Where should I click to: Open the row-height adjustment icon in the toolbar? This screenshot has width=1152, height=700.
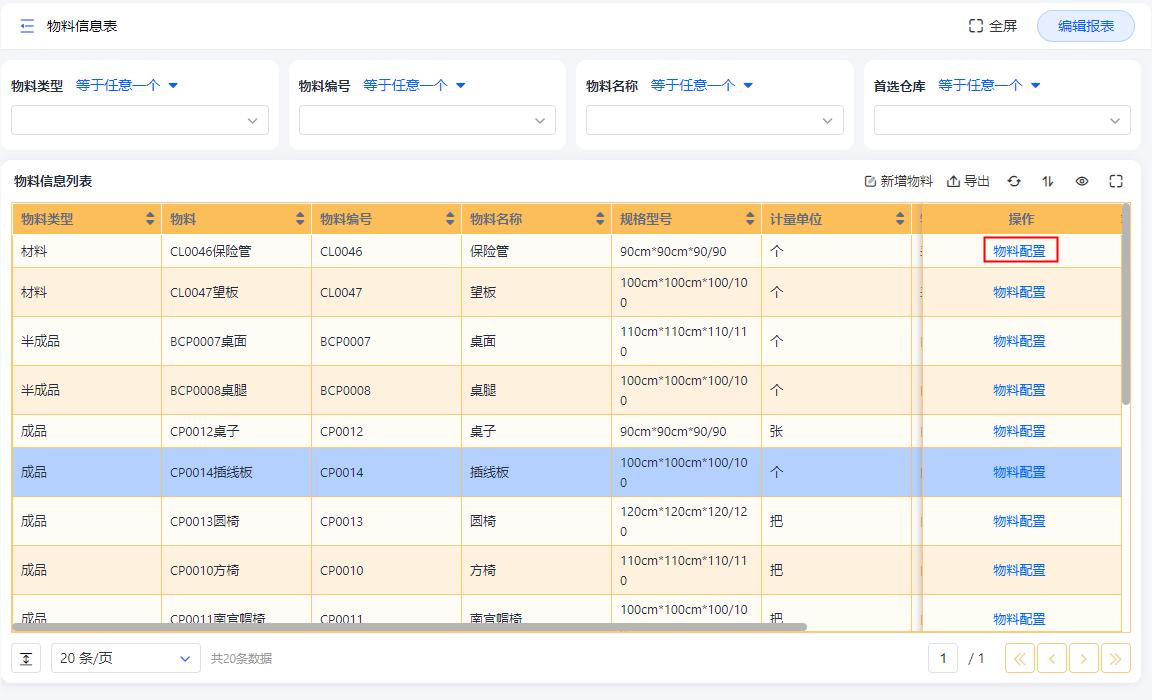pyautogui.click(x=1047, y=181)
